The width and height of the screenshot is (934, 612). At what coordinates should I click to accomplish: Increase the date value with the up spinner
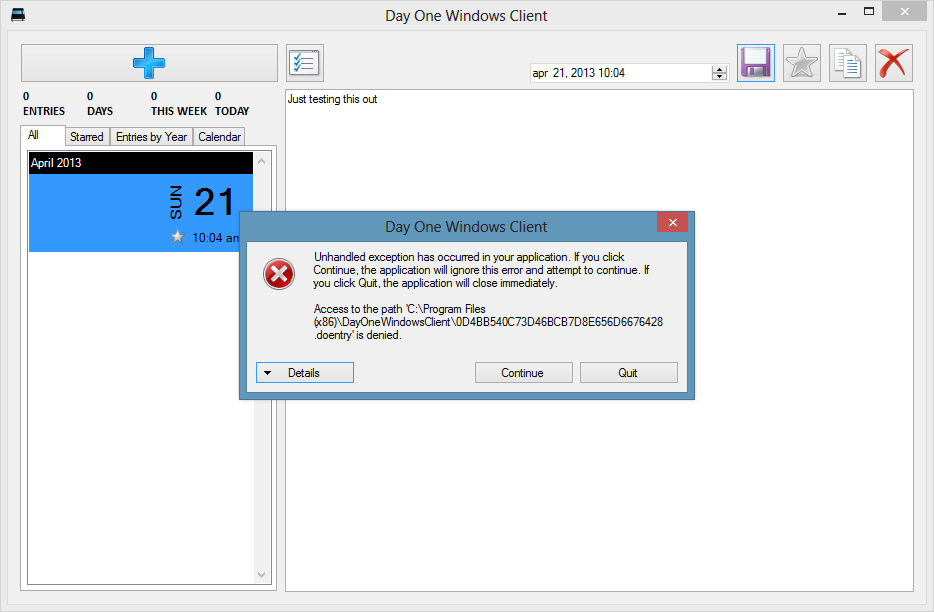(x=720, y=69)
